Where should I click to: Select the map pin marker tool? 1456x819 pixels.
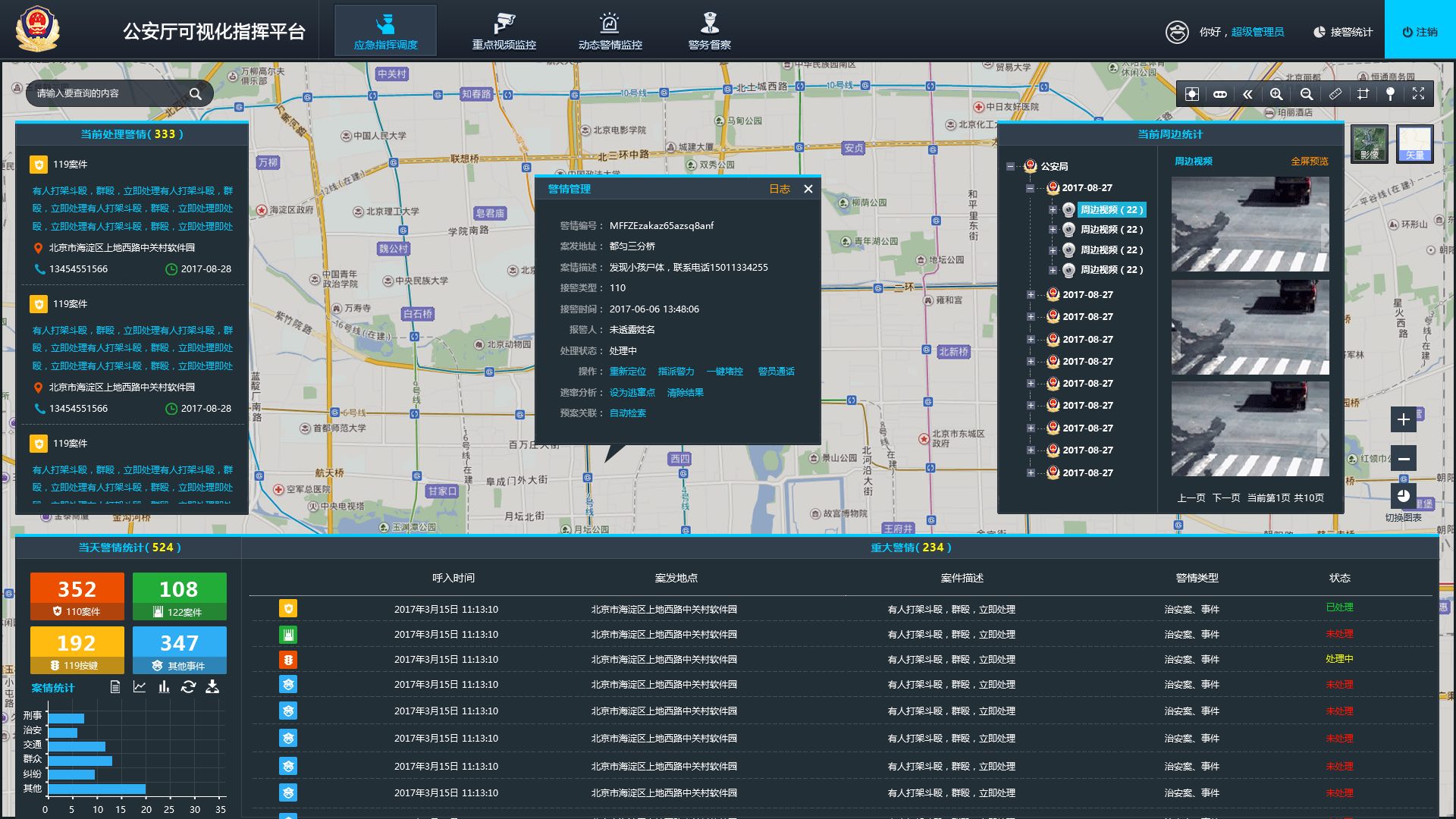pyautogui.click(x=1390, y=94)
